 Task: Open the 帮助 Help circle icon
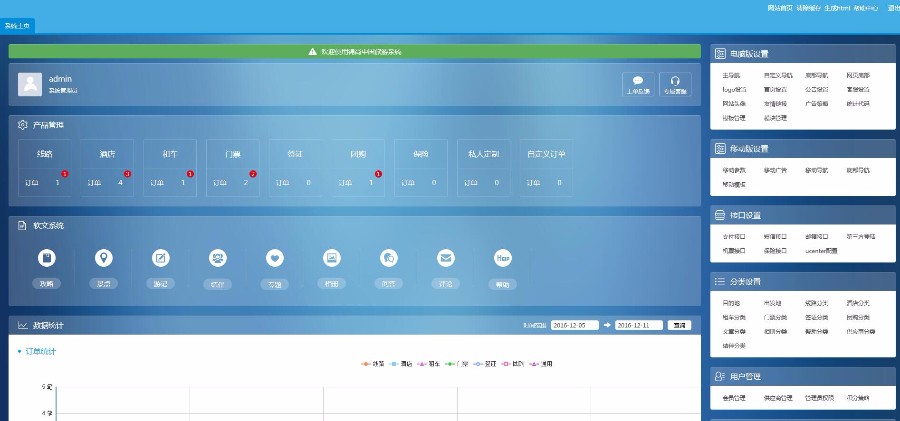(x=503, y=258)
